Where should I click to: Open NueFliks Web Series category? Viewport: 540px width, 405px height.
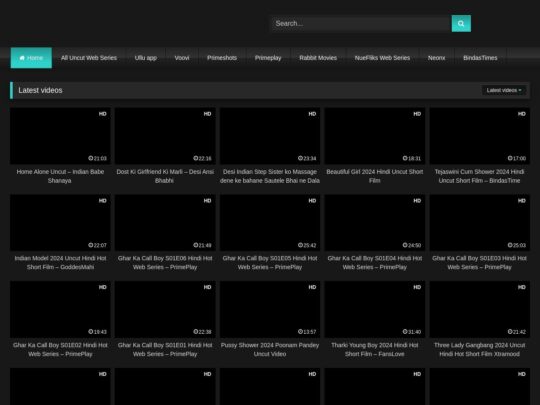[x=382, y=58]
